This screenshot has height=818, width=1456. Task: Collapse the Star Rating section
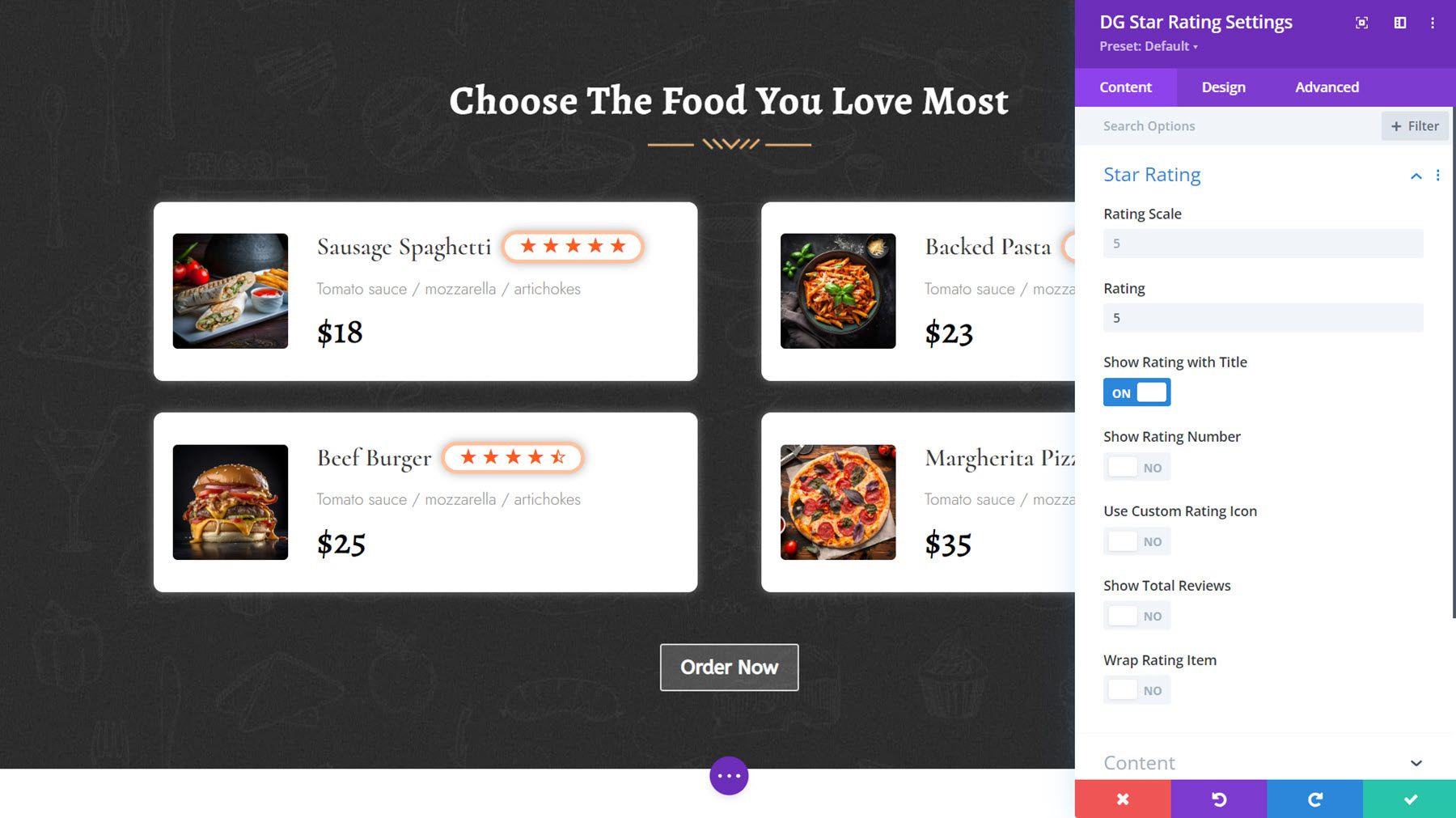click(1416, 175)
